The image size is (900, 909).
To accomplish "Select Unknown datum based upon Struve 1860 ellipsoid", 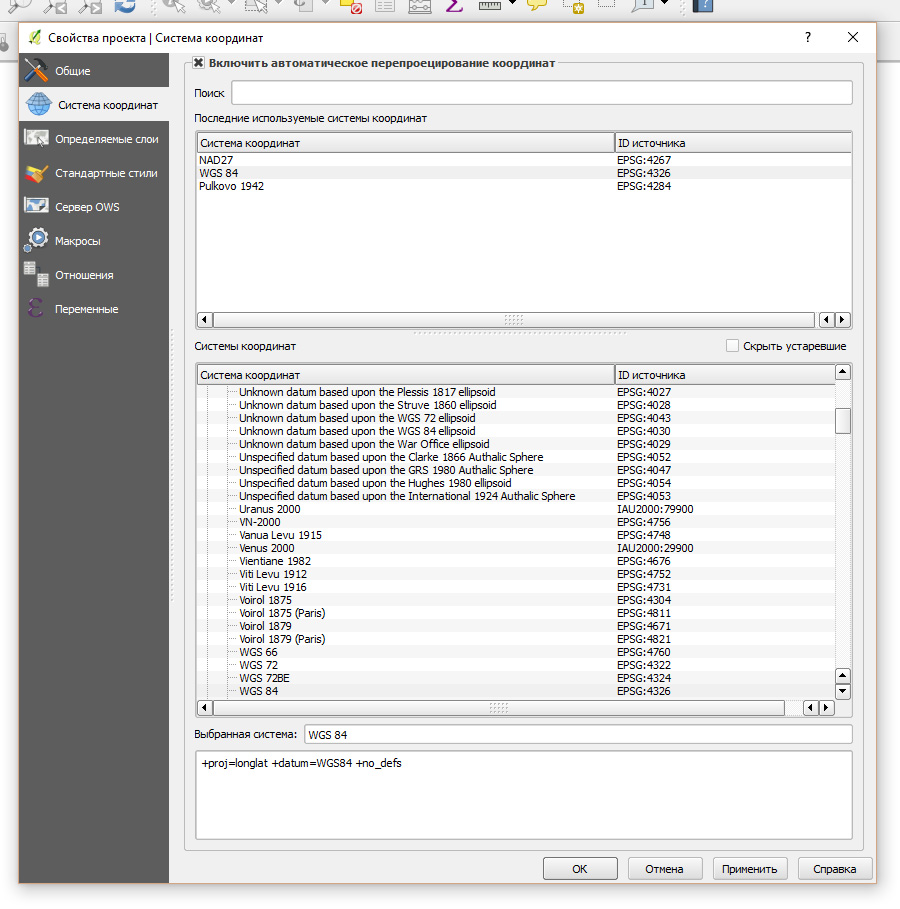I will tap(516, 405).
